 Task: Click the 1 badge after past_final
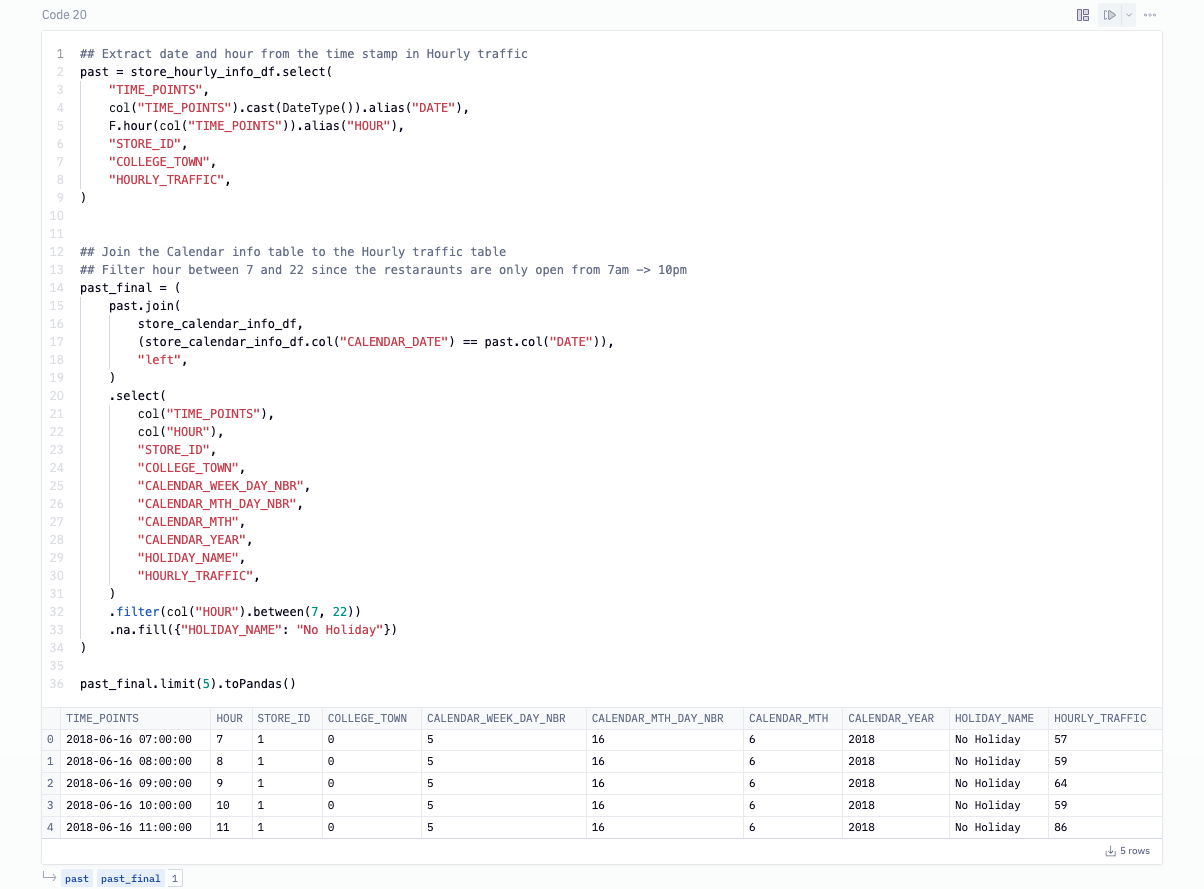tap(174, 879)
